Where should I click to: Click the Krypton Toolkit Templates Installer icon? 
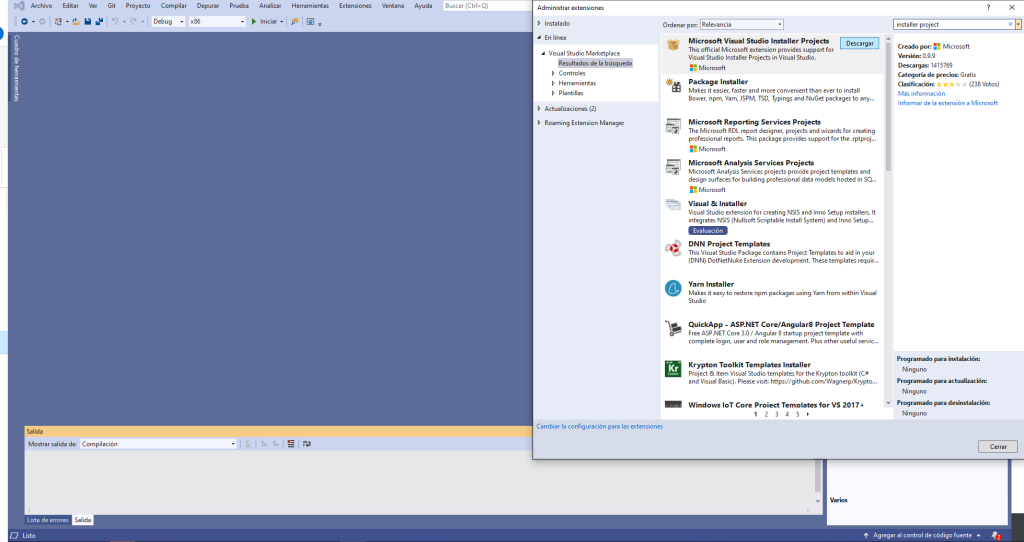tap(673, 369)
